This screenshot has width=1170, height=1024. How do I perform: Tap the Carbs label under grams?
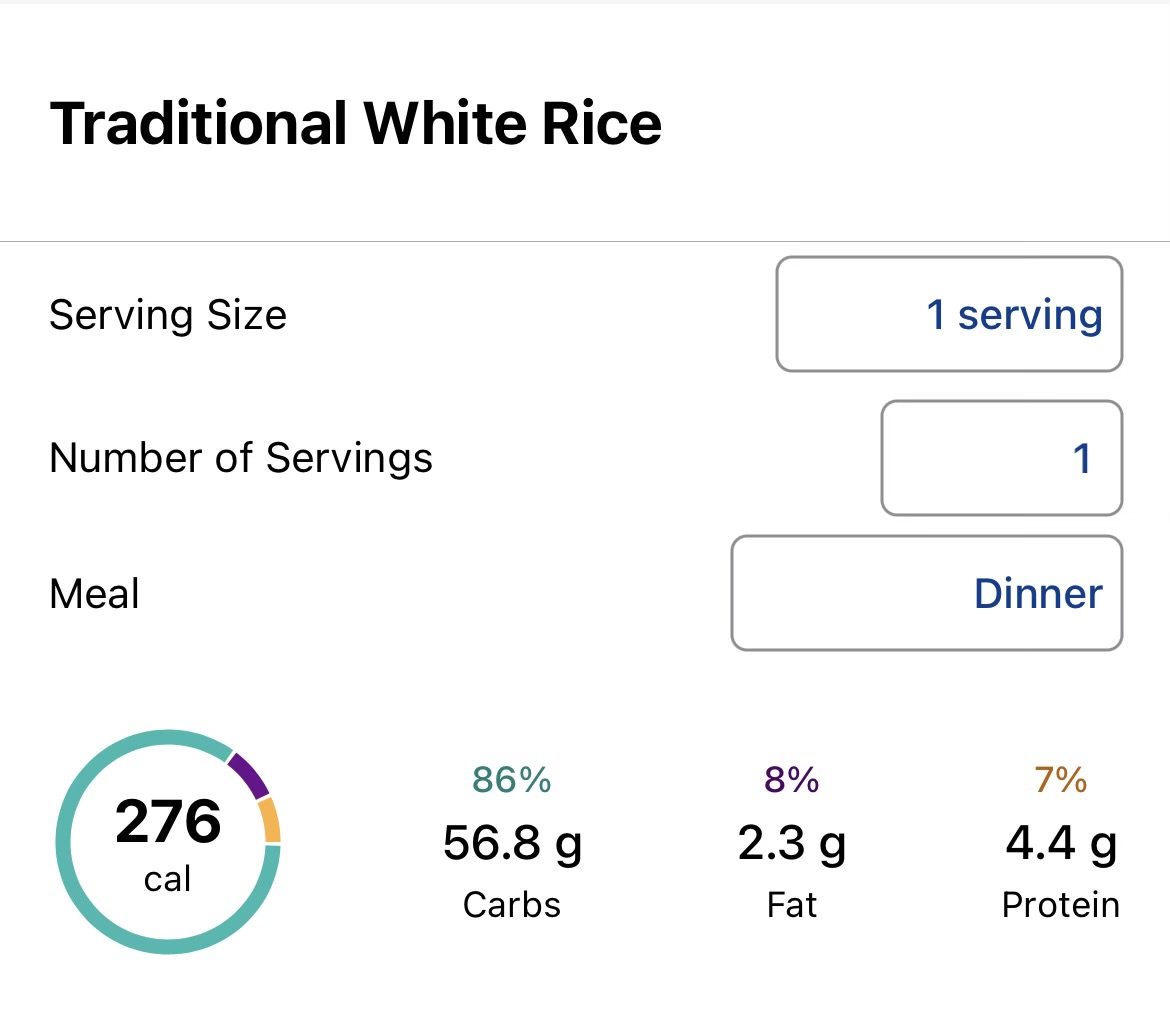click(512, 905)
